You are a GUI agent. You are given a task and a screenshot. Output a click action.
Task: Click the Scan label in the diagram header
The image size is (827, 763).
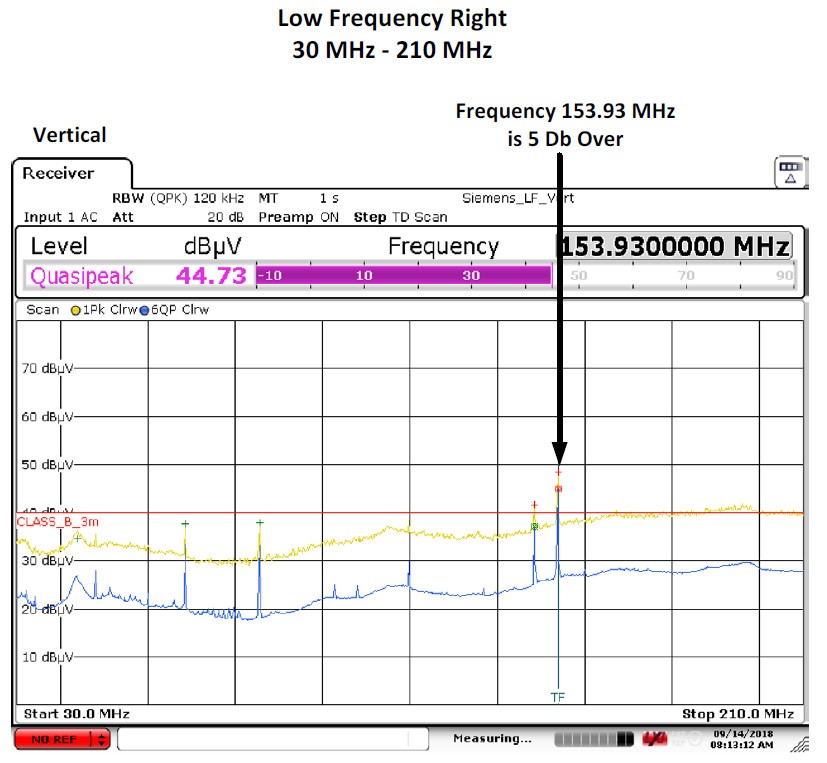click(43, 310)
